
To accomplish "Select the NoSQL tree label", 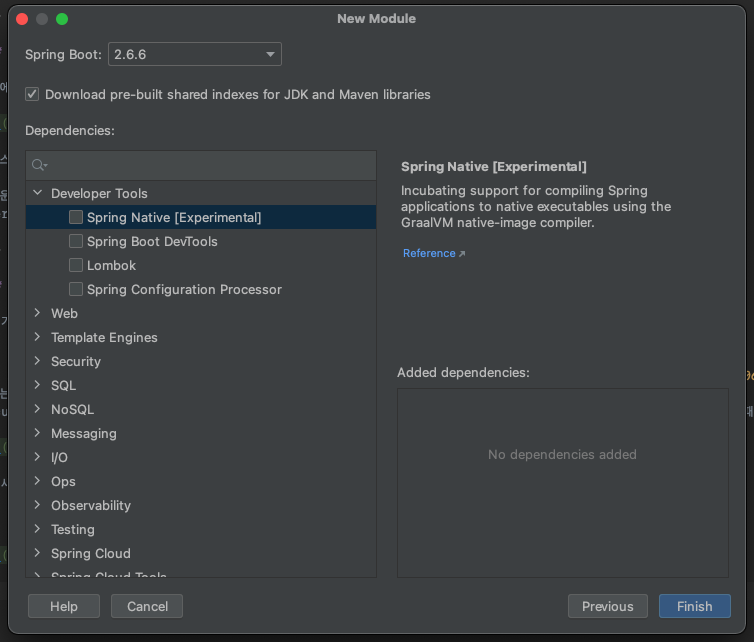I will (73, 410).
